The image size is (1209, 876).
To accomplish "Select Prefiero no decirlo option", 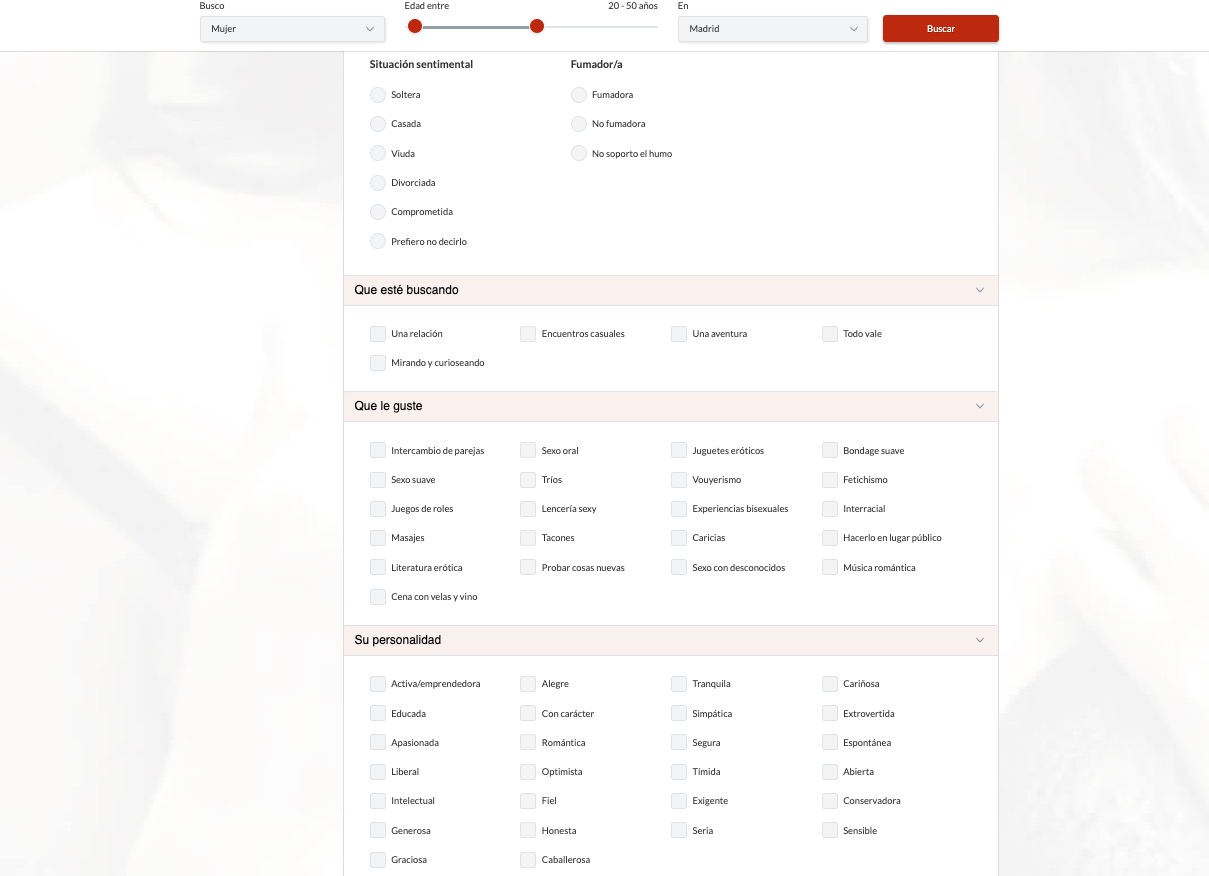I will coord(378,241).
